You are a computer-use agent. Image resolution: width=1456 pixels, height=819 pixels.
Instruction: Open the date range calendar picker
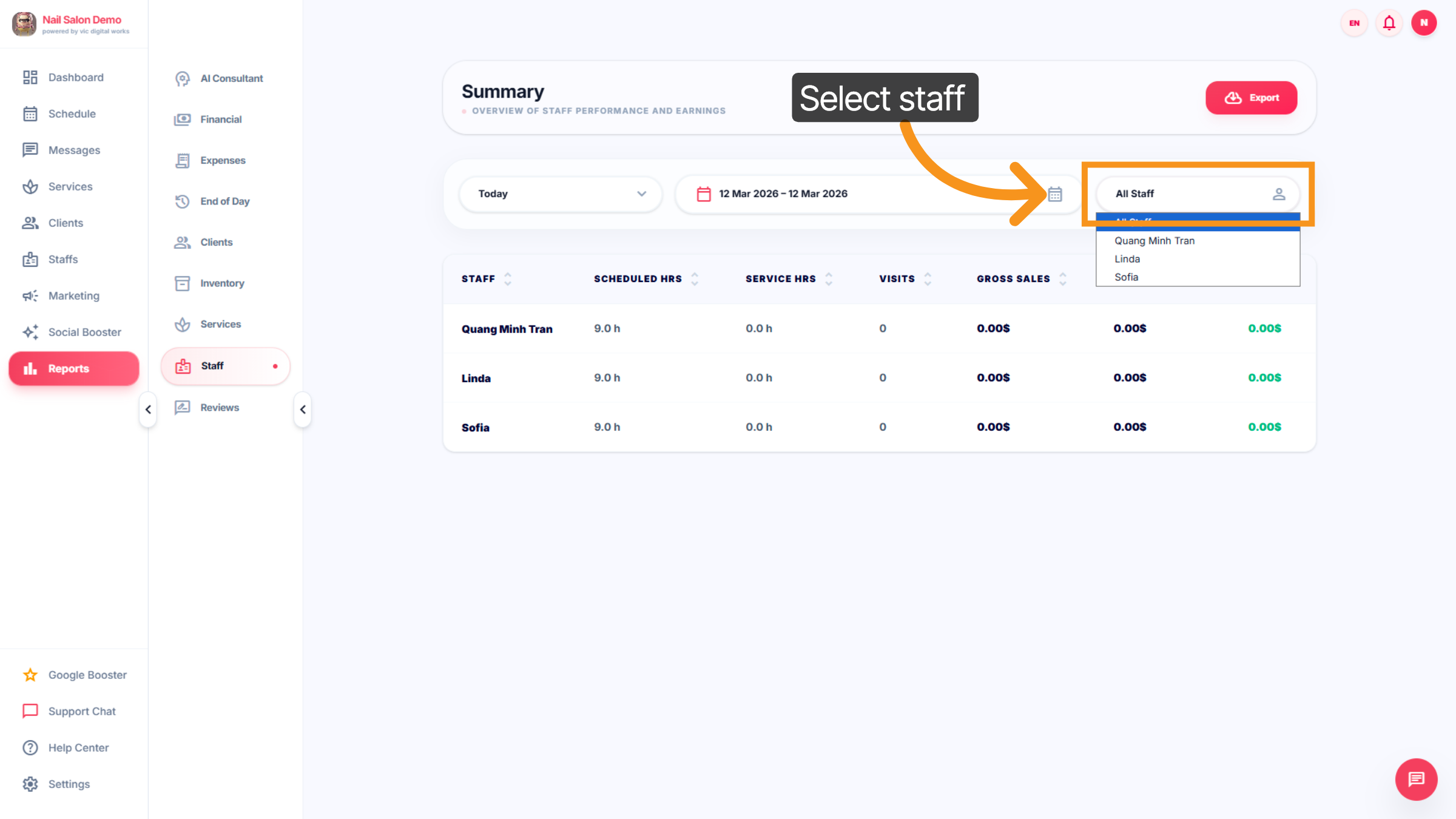(1055, 194)
